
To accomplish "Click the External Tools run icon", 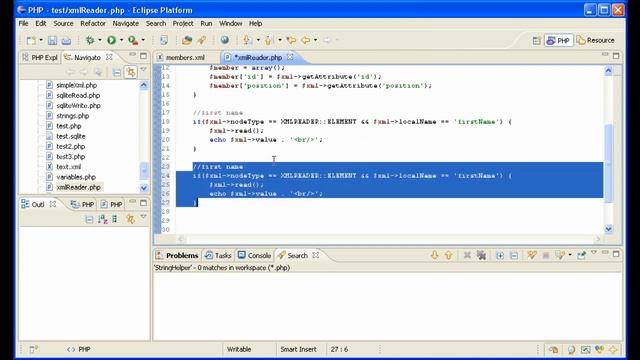I will pos(133,40).
